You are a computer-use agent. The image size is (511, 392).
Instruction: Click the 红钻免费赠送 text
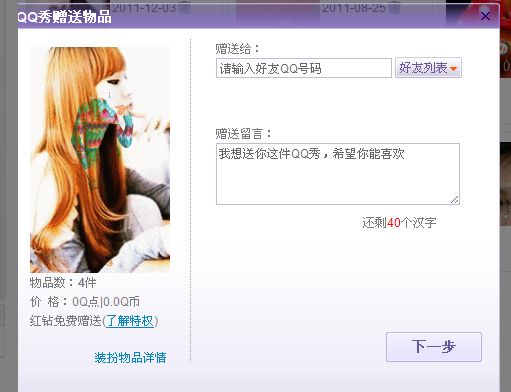point(65,321)
